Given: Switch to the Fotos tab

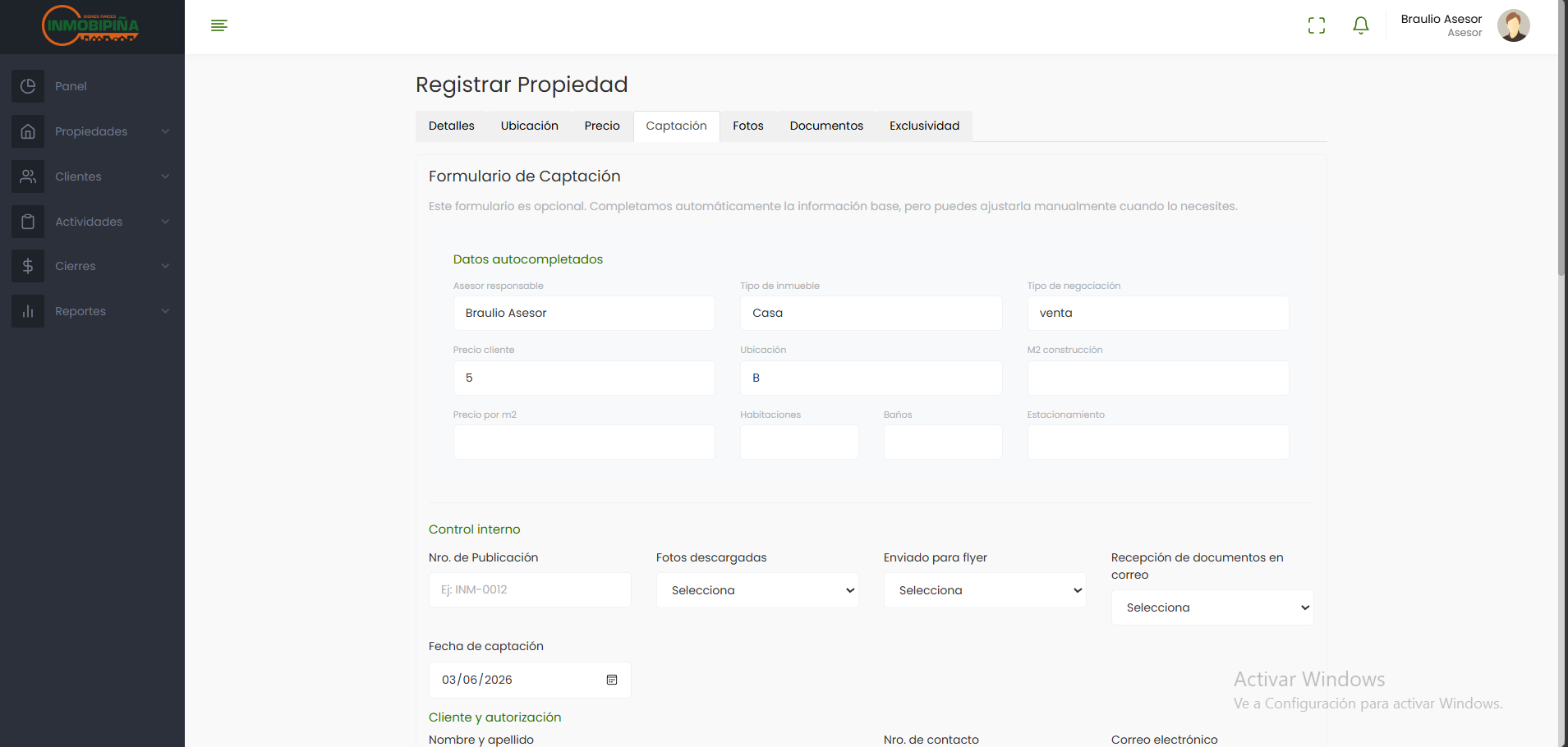Looking at the screenshot, I should (748, 126).
